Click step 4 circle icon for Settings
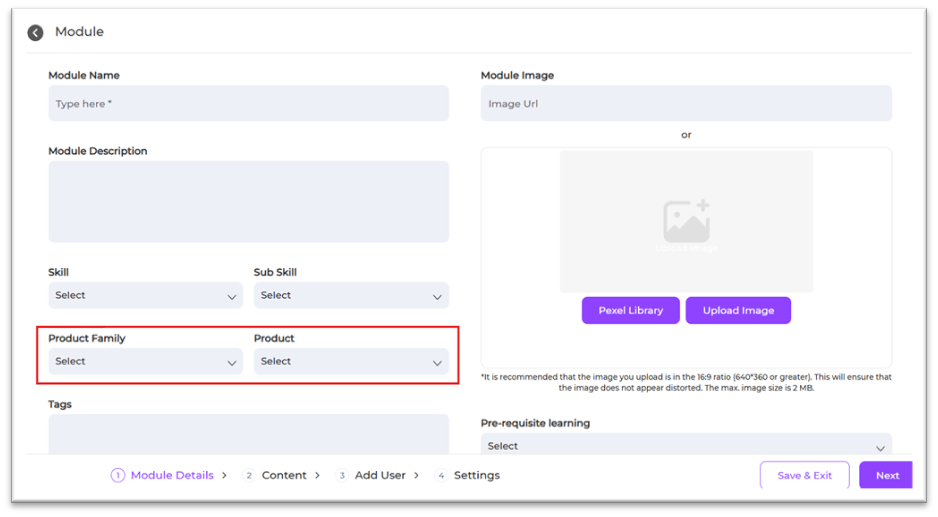This screenshot has width=938, height=517. point(441,476)
